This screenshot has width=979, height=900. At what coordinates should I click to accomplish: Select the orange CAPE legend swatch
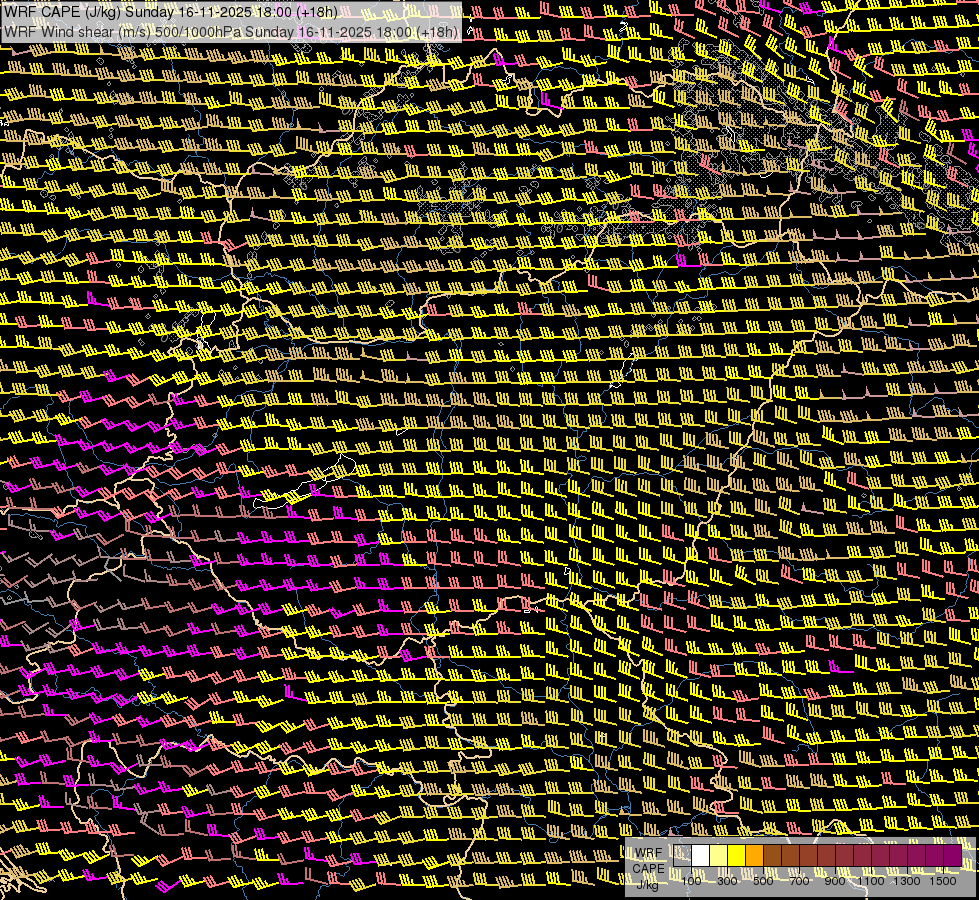754,855
